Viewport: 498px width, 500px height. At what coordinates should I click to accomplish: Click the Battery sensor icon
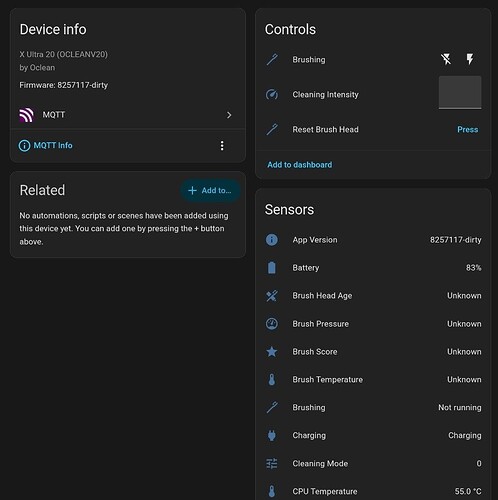(x=272, y=268)
